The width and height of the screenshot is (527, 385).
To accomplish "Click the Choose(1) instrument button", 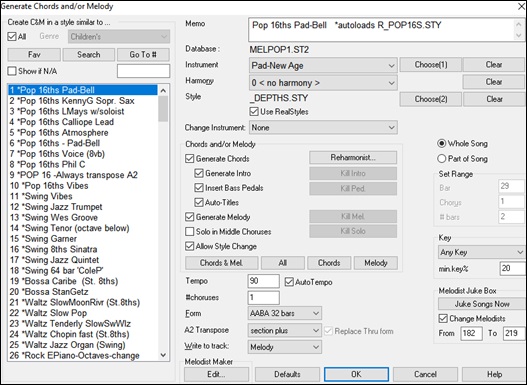I will pyautogui.click(x=431, y=65).
